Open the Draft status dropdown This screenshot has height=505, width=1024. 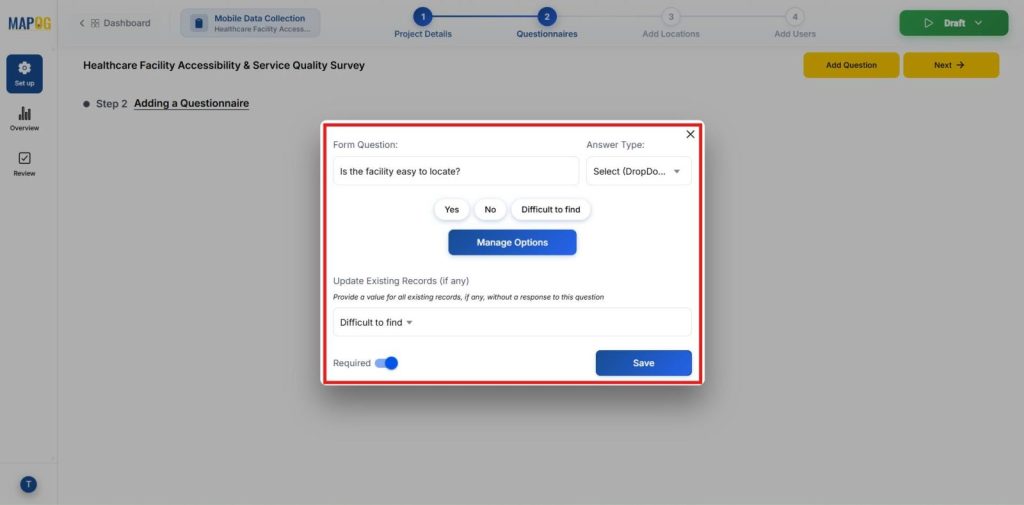pyautogui.click(x=953, y=23)
